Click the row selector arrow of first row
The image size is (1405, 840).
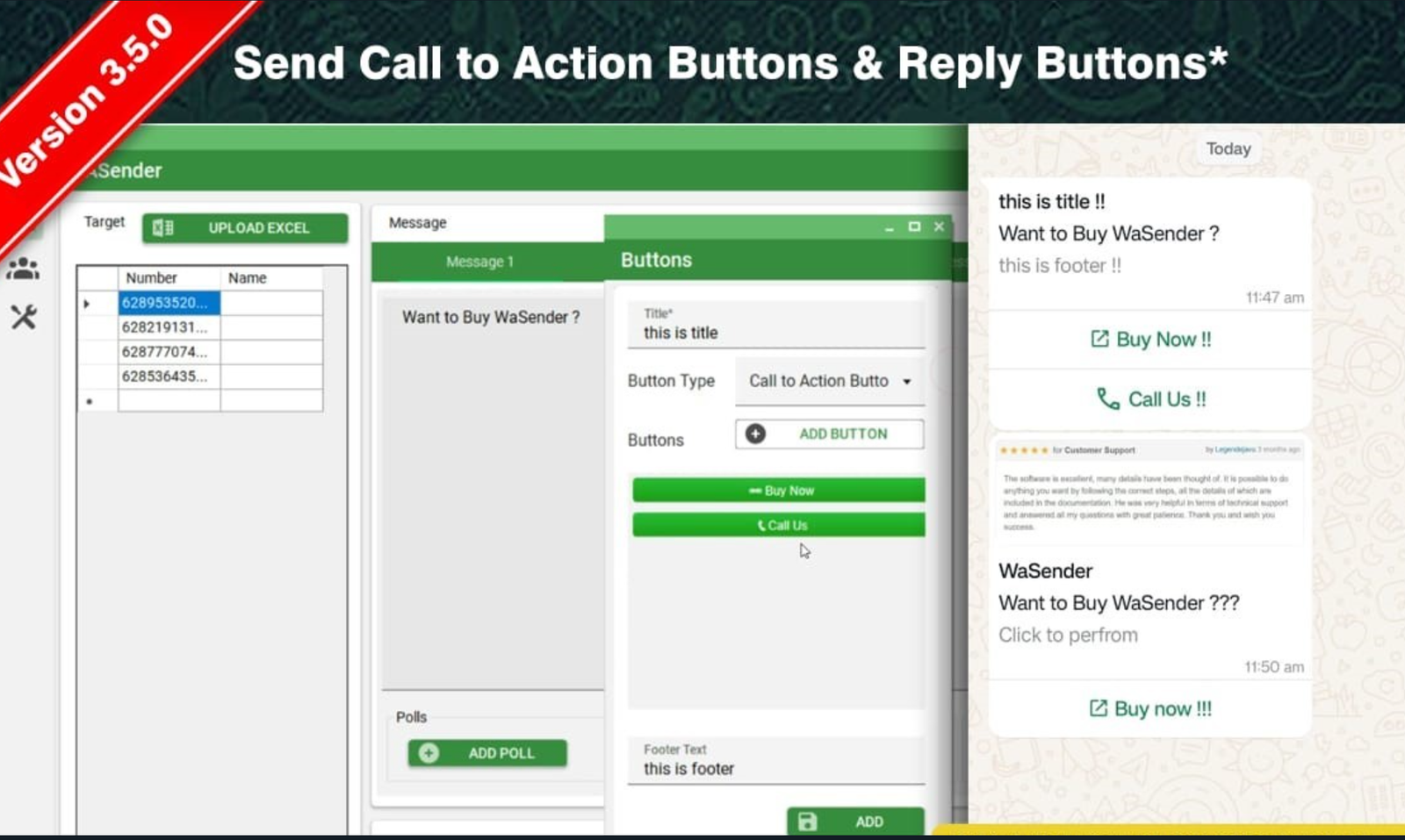pos(87,304)
